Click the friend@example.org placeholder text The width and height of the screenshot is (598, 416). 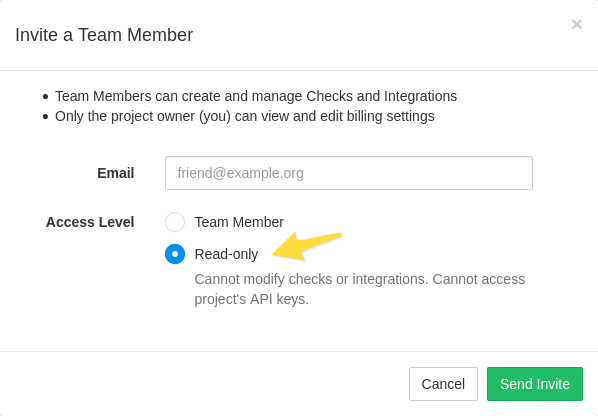tap(241, 173)
